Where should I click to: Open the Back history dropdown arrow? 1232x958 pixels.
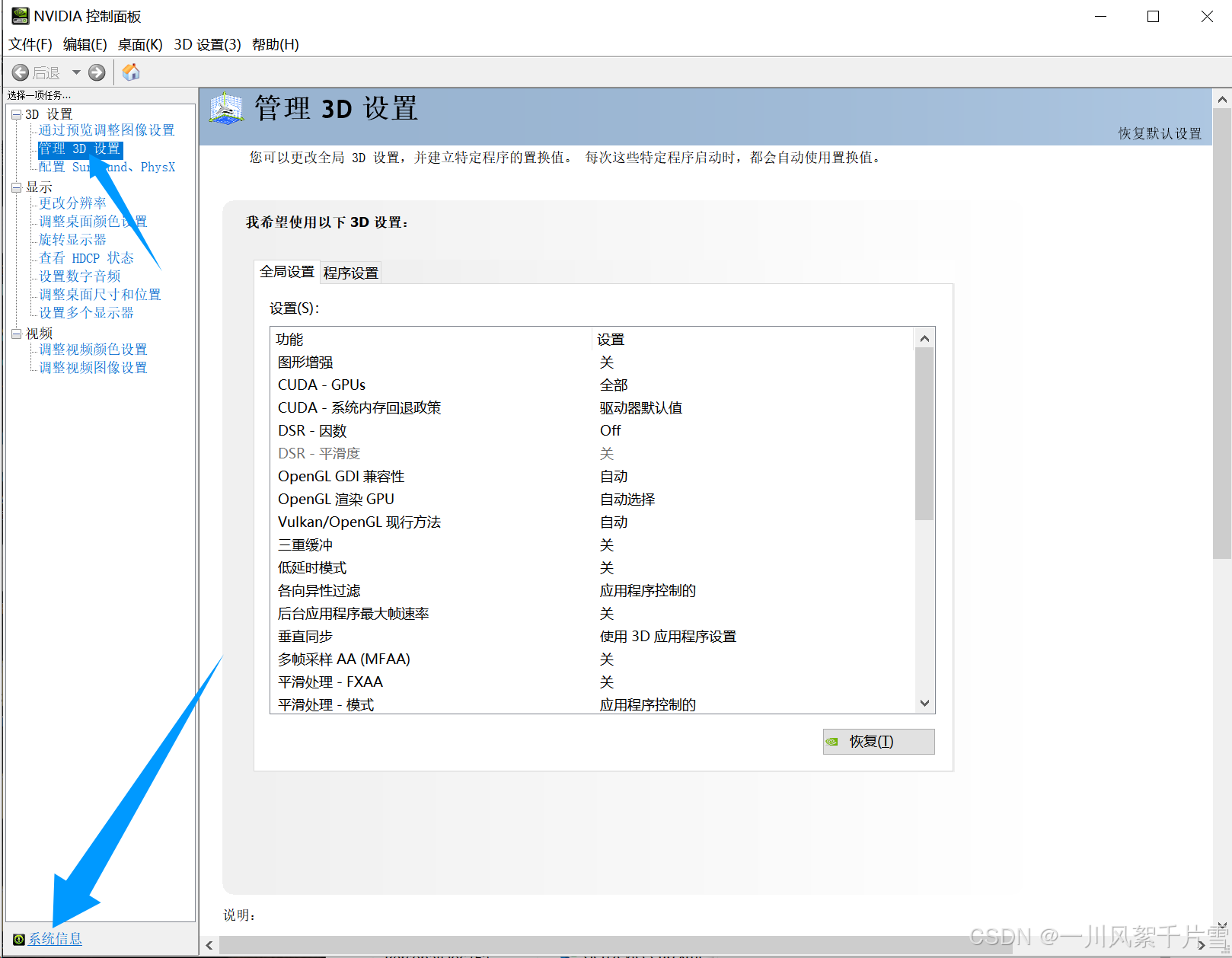76,72
